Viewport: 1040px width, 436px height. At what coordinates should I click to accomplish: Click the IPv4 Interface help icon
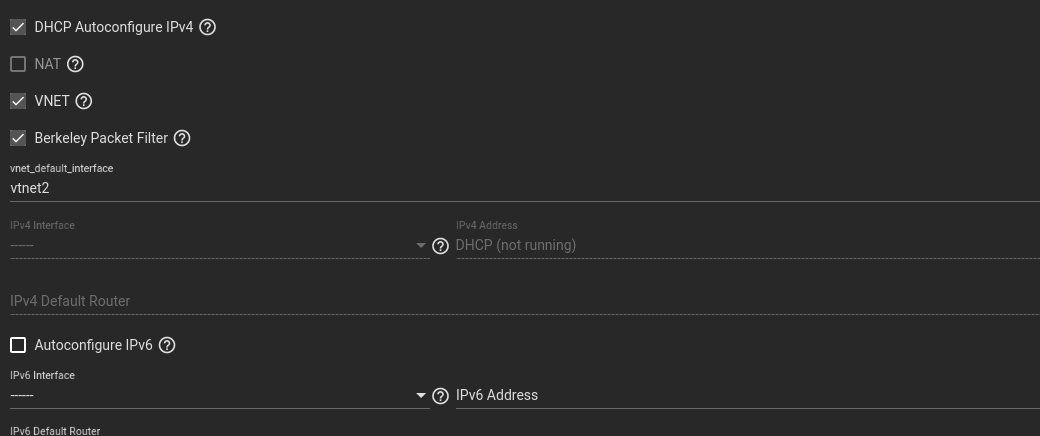pyautogui.click(x=440, y=246)
